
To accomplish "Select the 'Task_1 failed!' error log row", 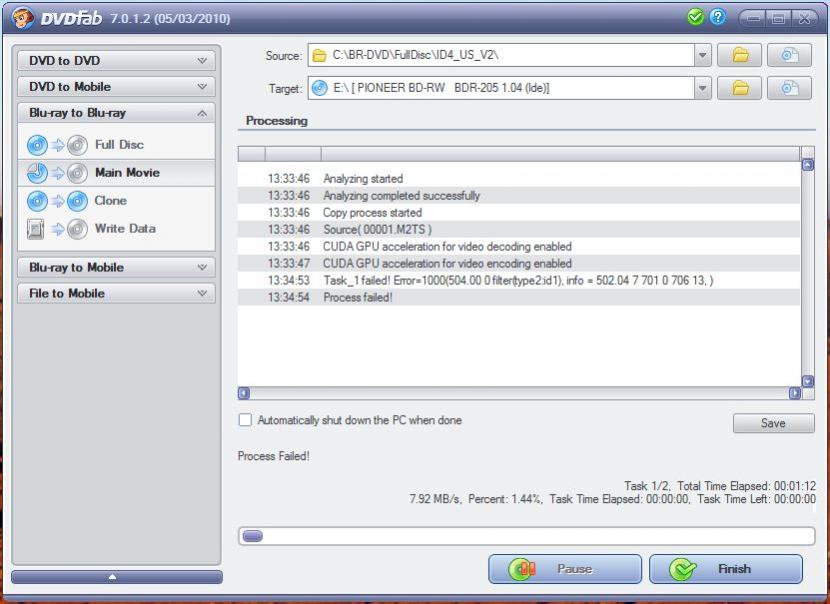I will coord(519,281).
